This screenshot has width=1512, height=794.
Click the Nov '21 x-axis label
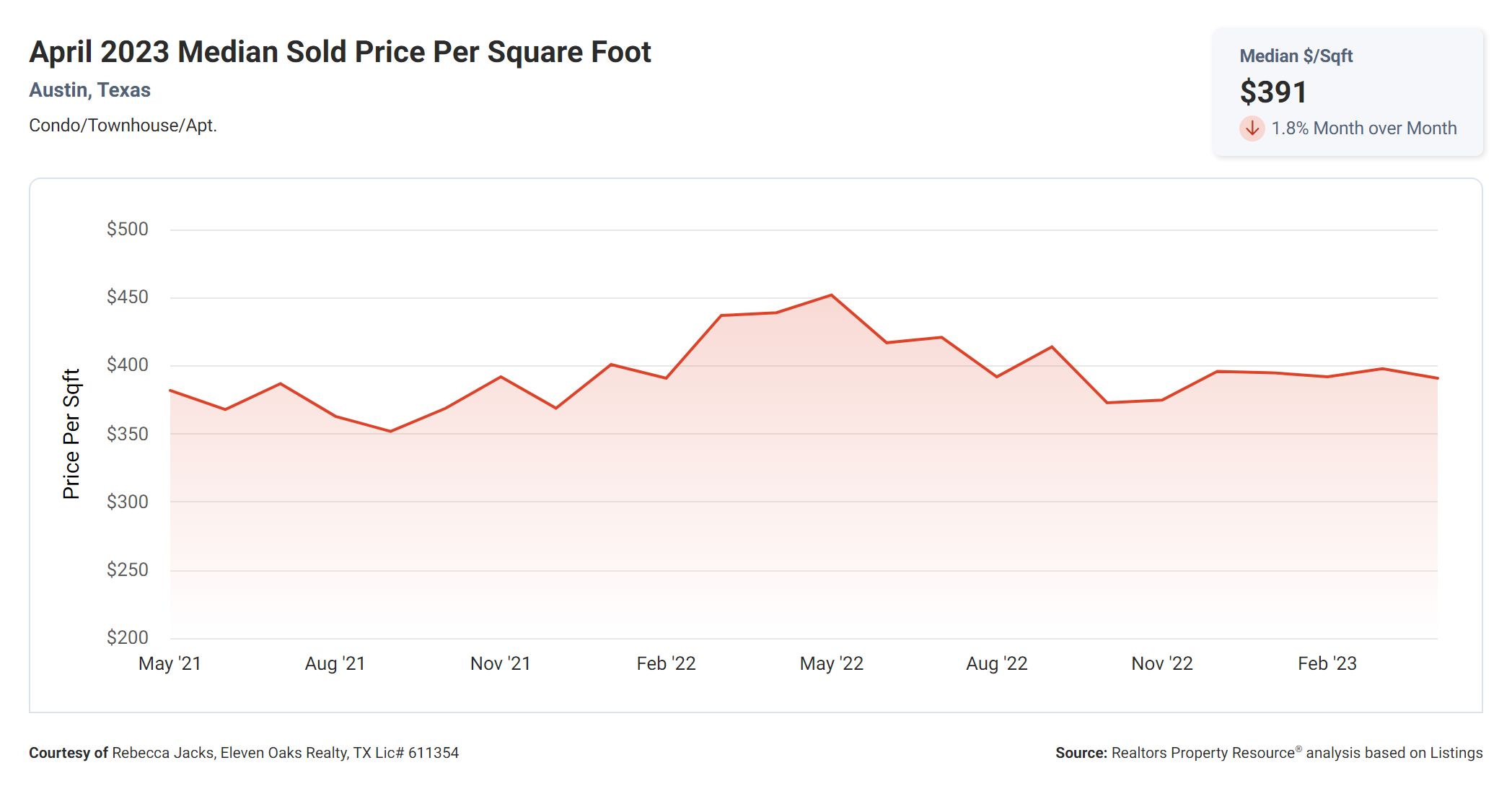[x=500, y=663]
